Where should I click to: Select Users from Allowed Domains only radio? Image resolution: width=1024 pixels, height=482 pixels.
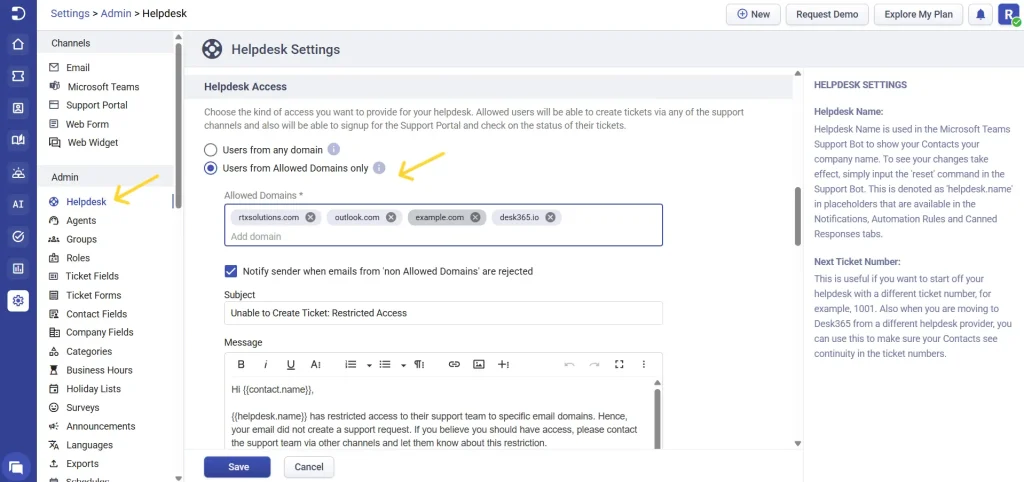pos(210,169)
